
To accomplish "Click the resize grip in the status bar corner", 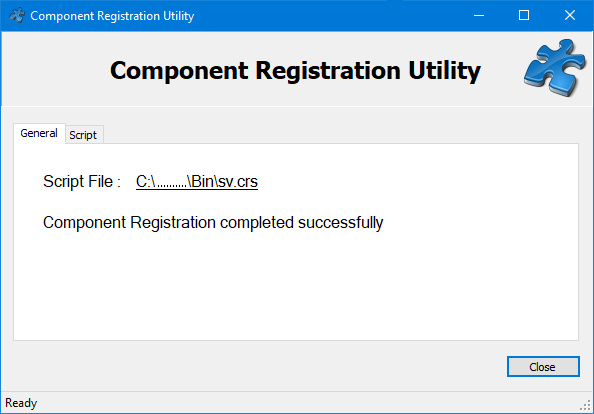I will coord(585,405).
